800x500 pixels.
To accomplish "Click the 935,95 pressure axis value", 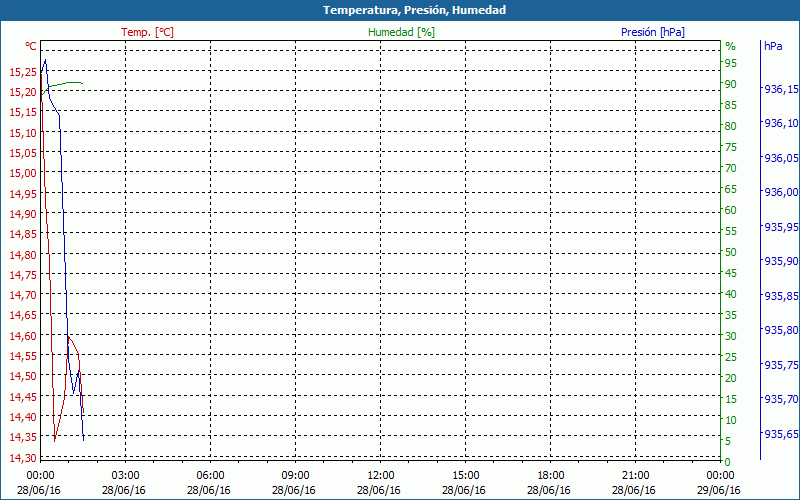I will 781,227.
